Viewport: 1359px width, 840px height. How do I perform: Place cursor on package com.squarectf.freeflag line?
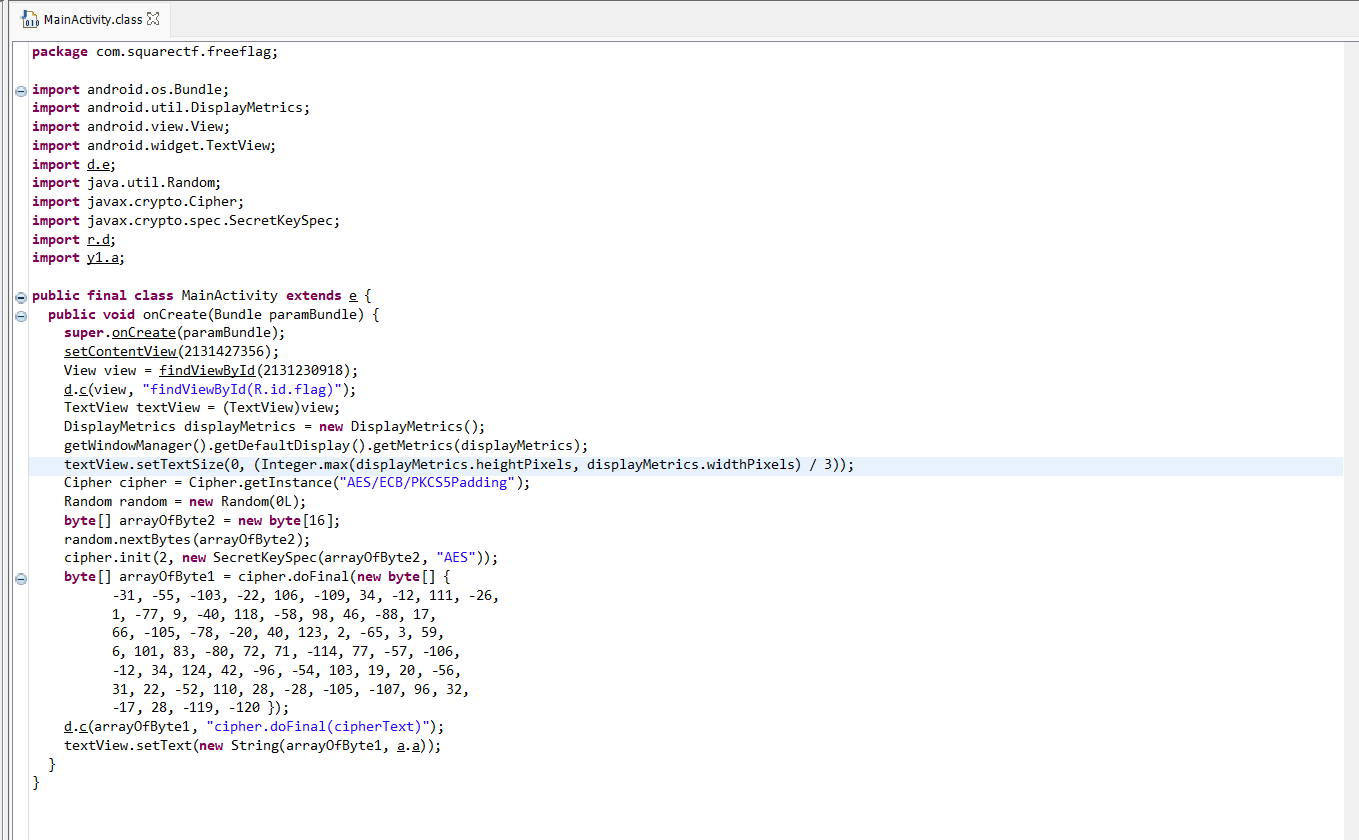155,52
